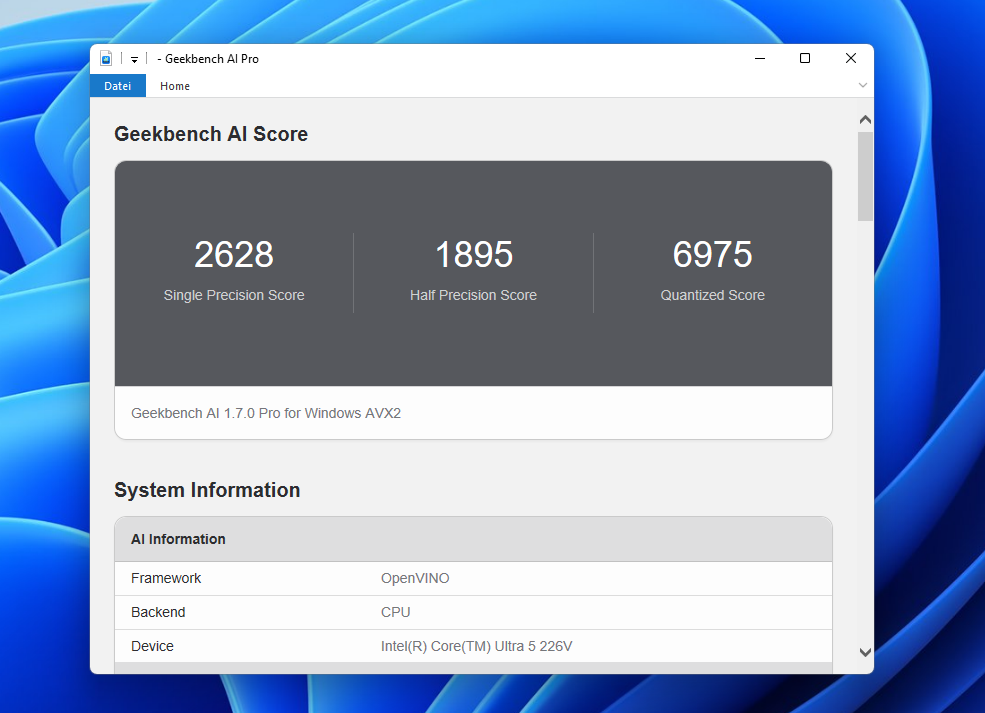Click the Single Precision Score label

click(x=234, y=295)
